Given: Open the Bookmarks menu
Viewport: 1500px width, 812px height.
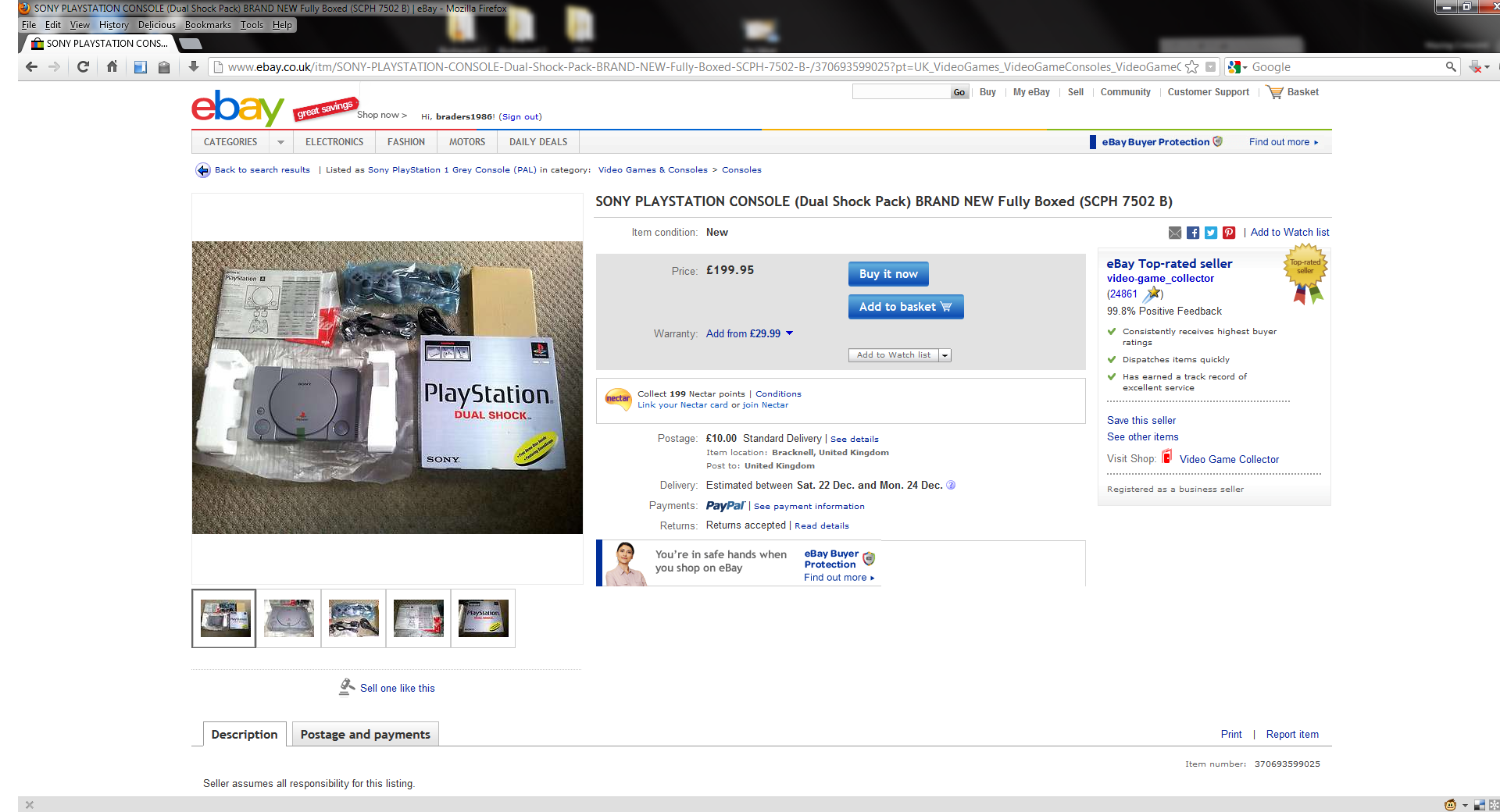Looking at the screenshot, I should click(208, 25).
